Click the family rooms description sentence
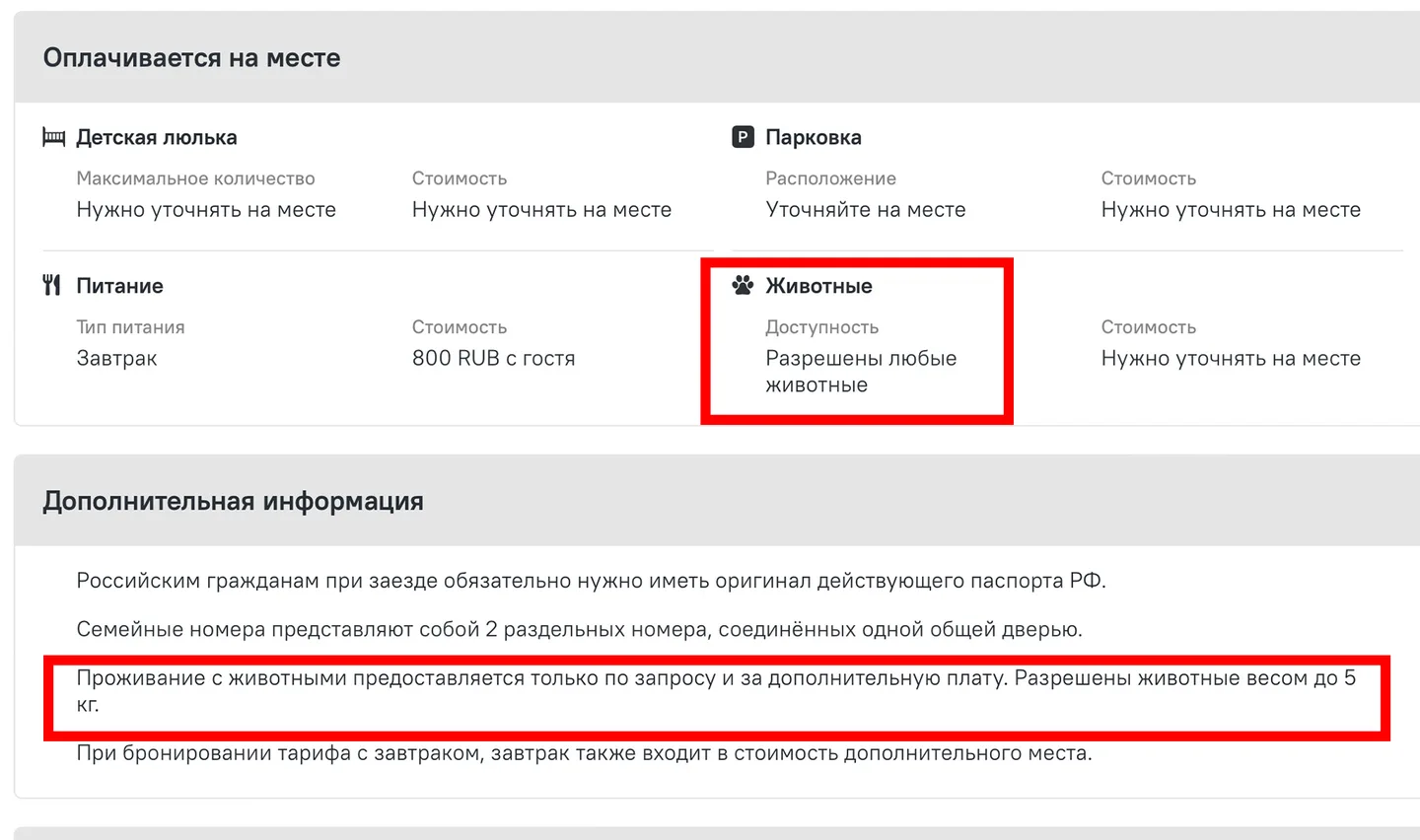This screenshot has width=1420, height=840. coord(579,629)
